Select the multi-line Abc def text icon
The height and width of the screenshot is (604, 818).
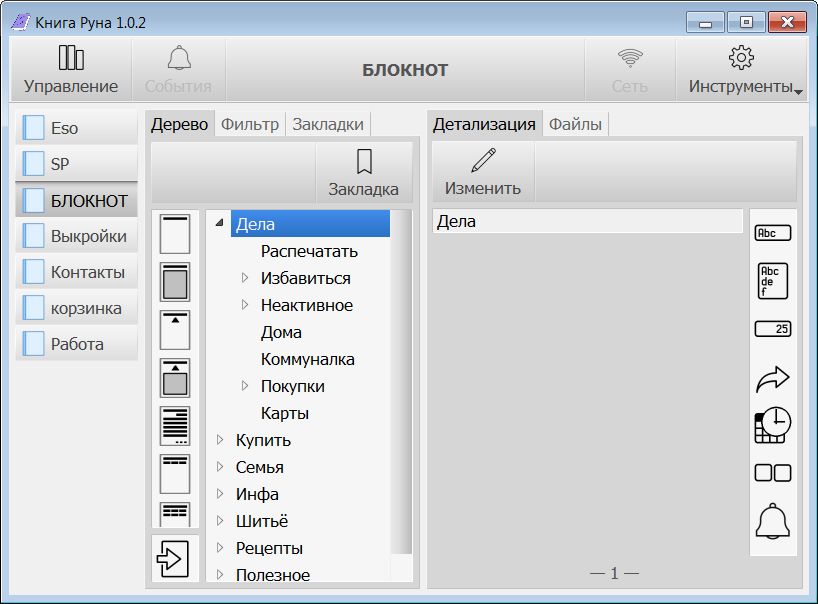(773, 281)
